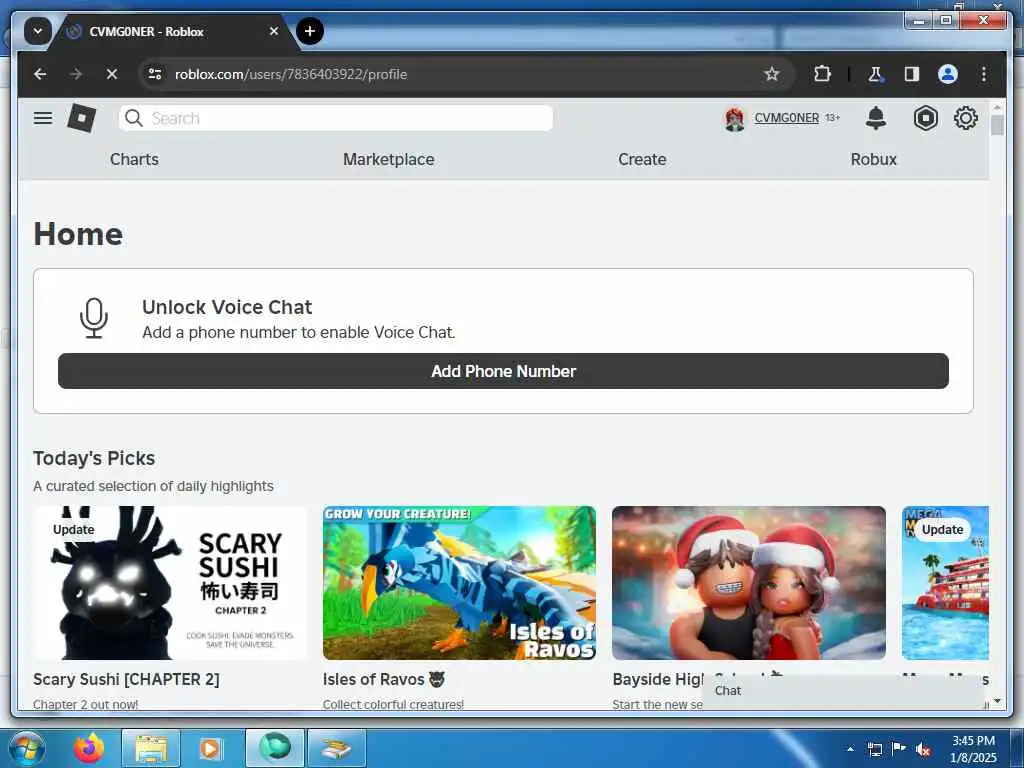The height and width of the screenshot is (768, 1024).
Task: Open Chrome Labs flask icon
Action: click(875, 74)
